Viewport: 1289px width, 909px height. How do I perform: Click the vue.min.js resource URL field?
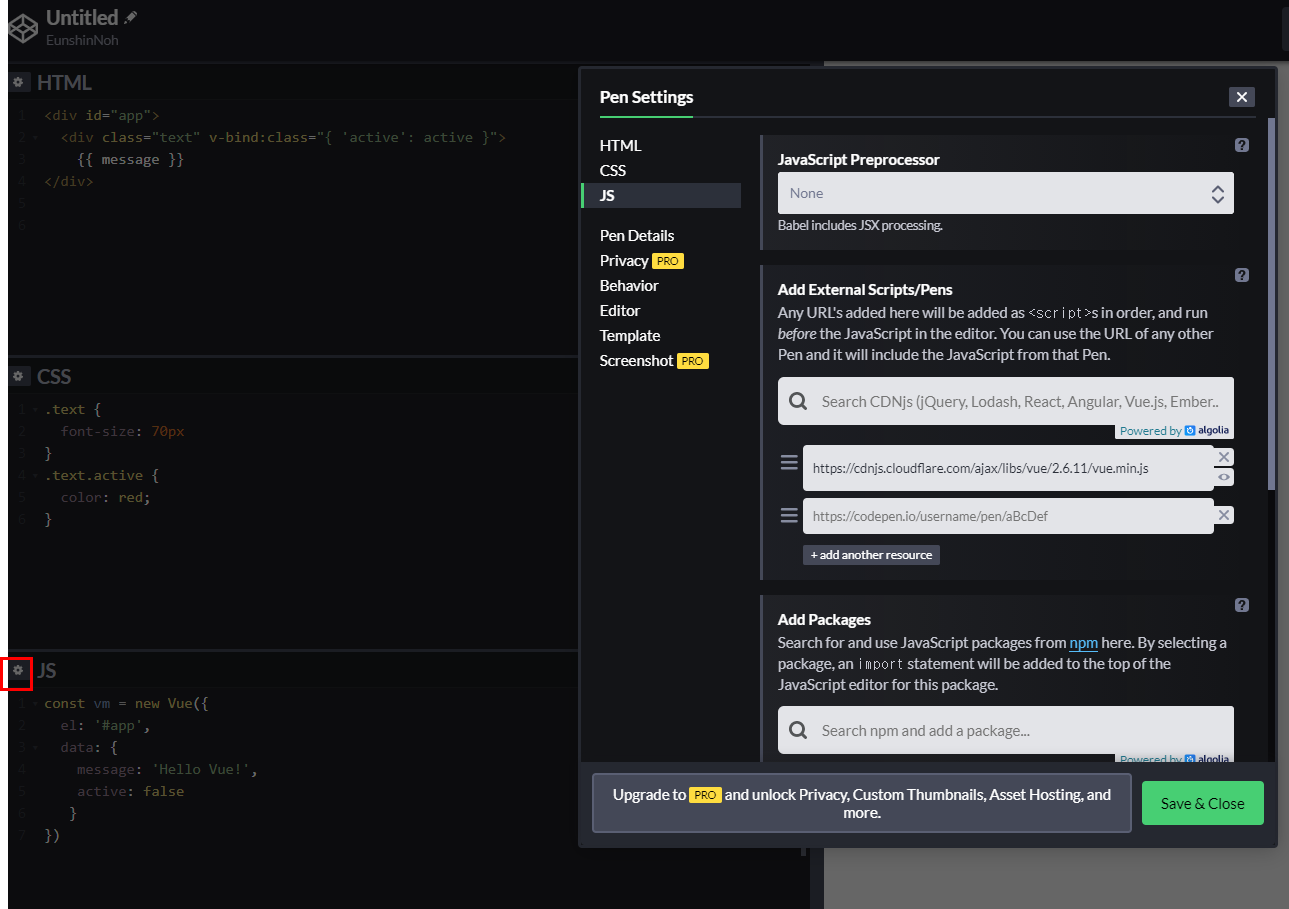(x=1008, y=467)
